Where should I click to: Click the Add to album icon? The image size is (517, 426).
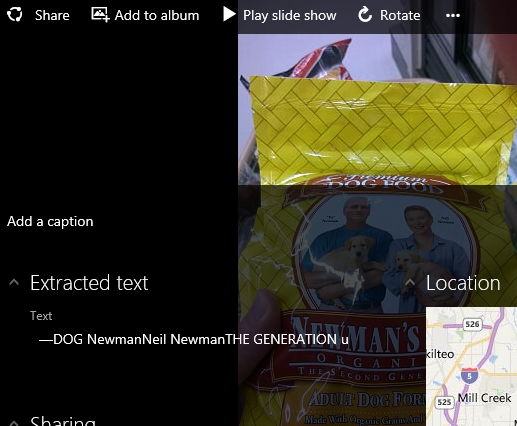(x=100, y=15)
